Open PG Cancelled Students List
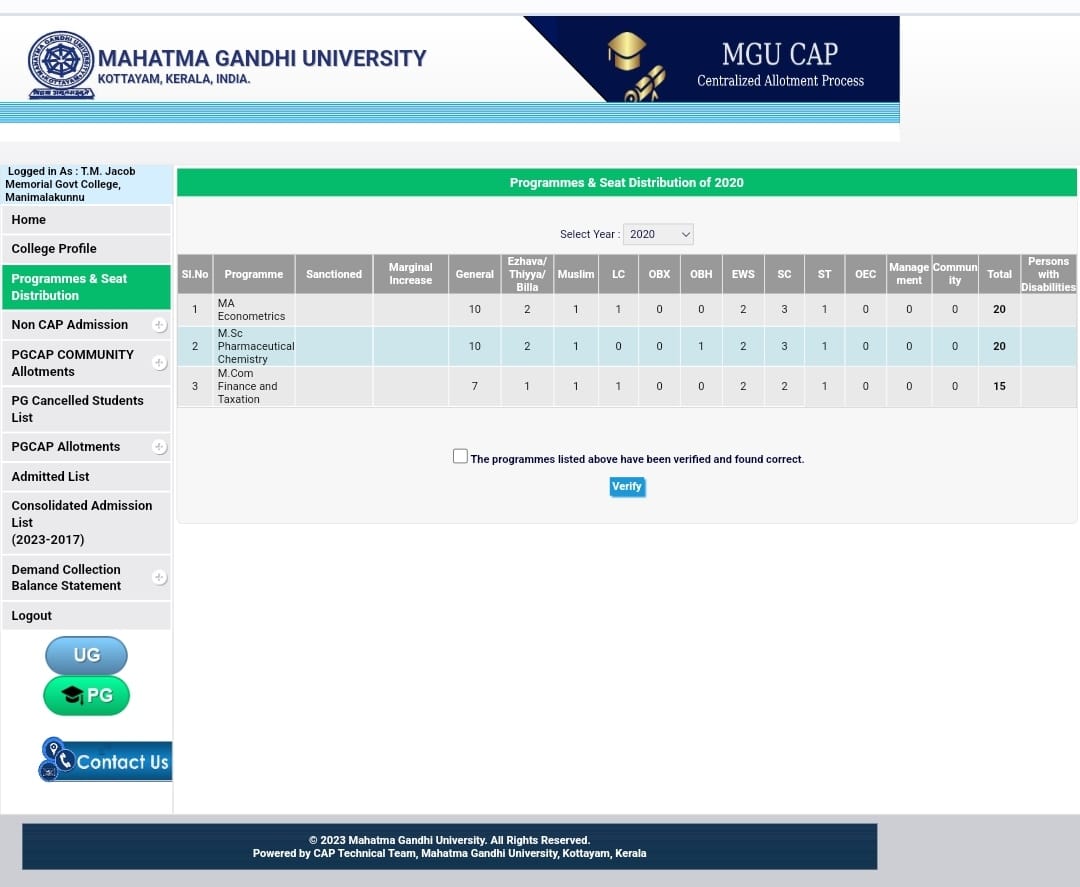The width and height of the screenshot is (1080, 887). 86,409
